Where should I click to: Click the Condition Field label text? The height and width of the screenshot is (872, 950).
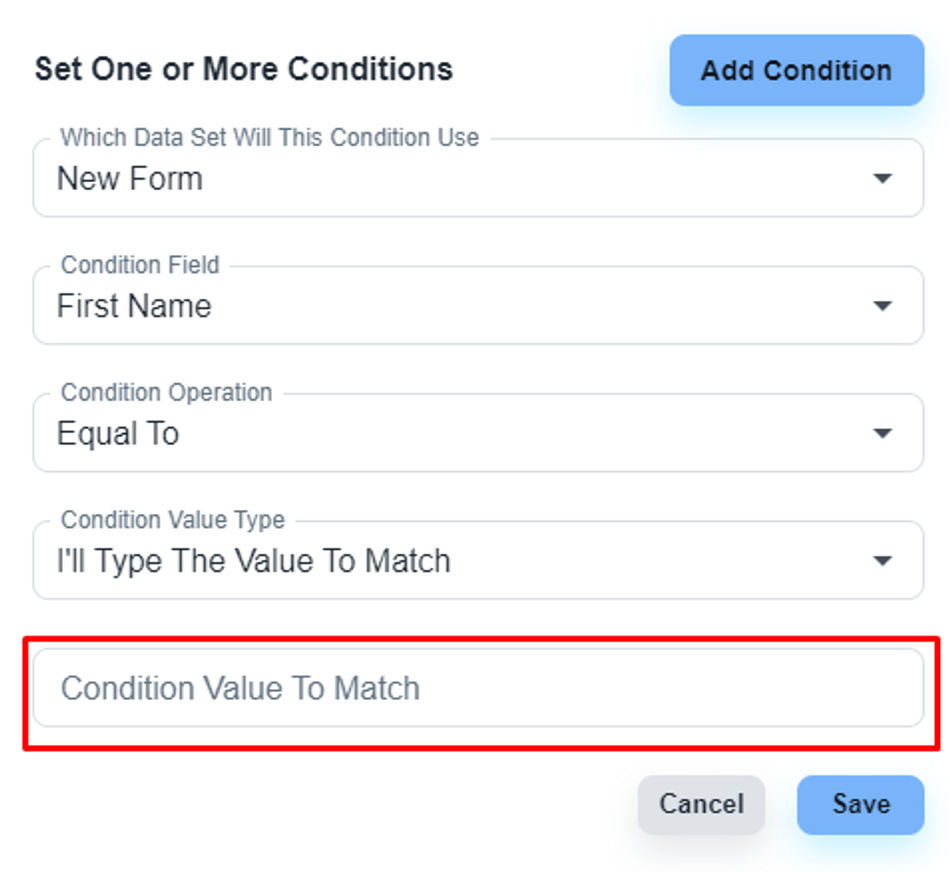coord(140,265)
